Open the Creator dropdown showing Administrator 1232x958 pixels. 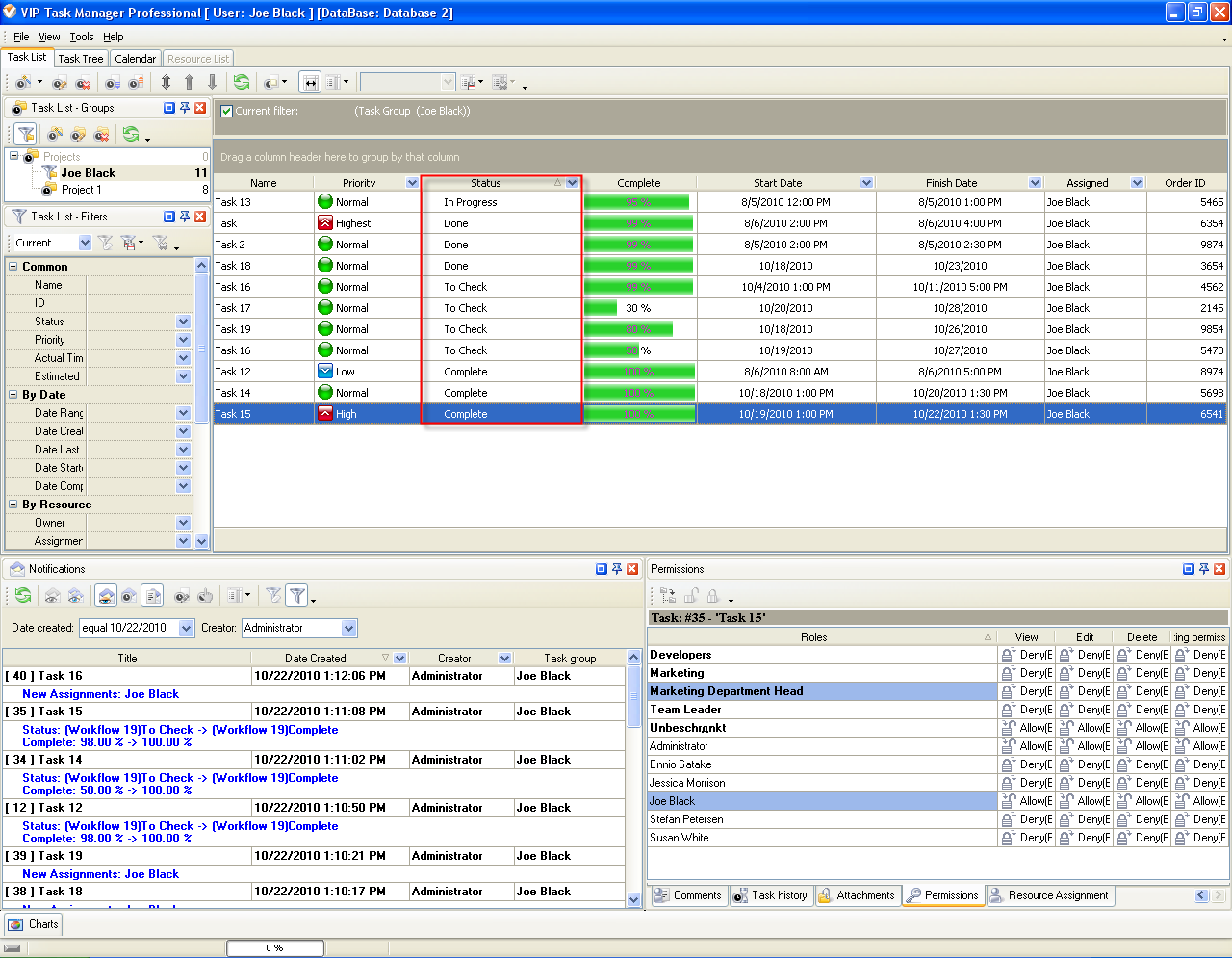(348, 628)
